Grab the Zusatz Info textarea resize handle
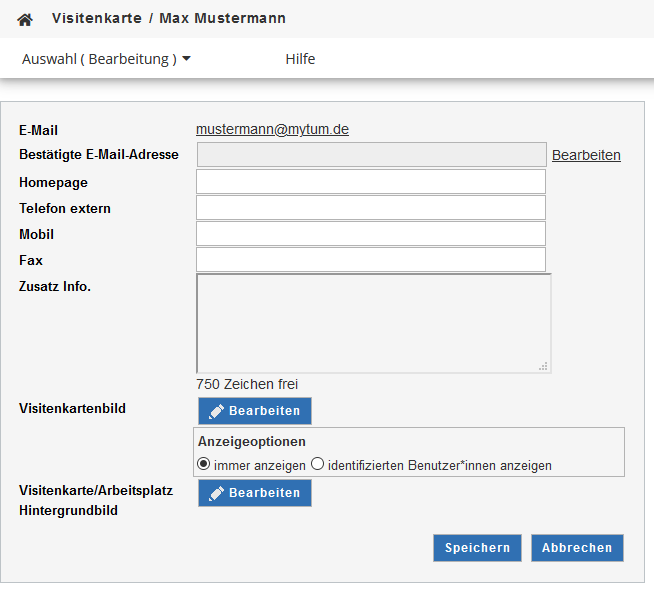654x591 pixels. pos(544,367)
